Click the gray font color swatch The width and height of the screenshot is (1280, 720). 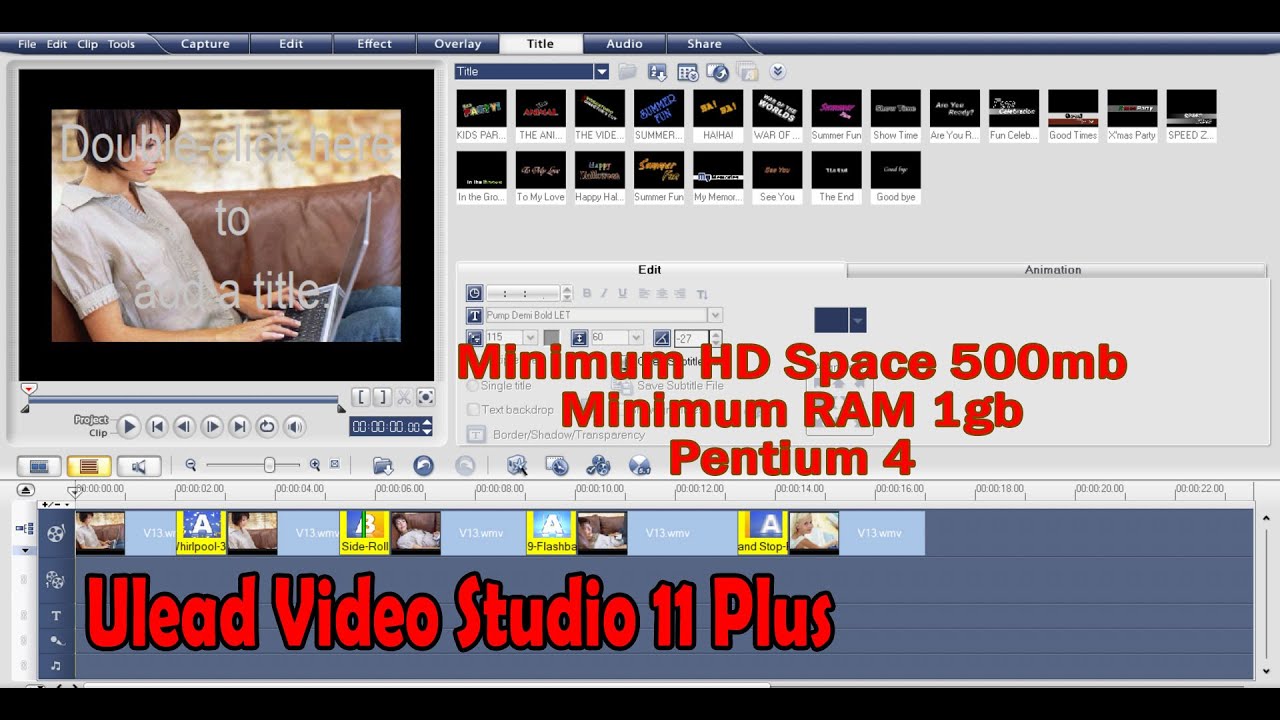click(551, 338)
